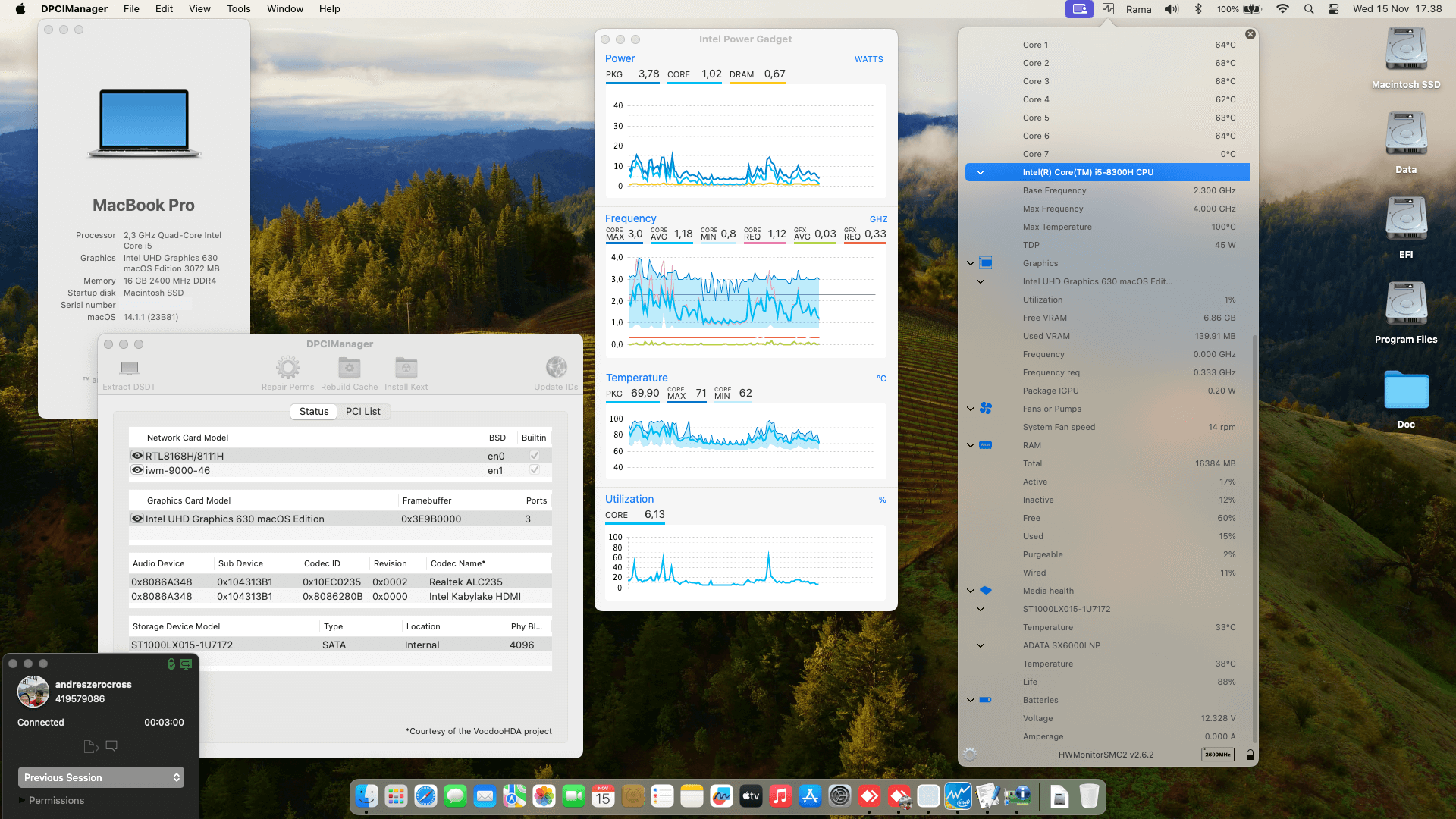
Task: Select ST1000LX015-1U7172 storage device row
Action: [340, 645]
